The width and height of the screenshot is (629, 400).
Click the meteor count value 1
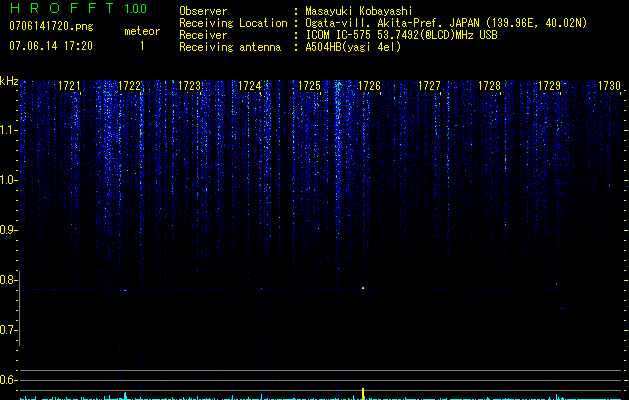pos(142,46)
